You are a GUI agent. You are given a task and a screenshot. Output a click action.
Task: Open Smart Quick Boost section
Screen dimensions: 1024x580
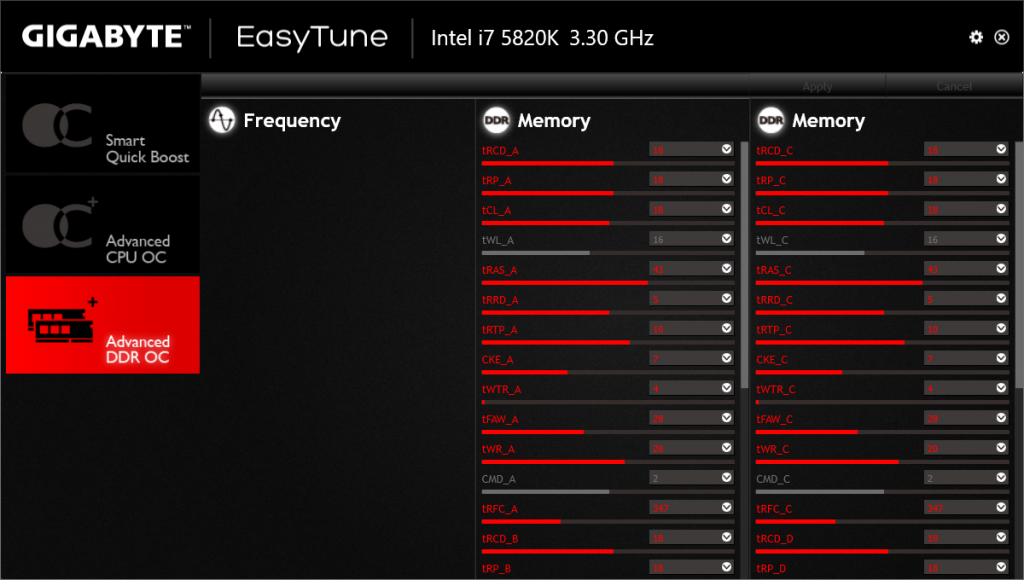(x=103, y=124)
